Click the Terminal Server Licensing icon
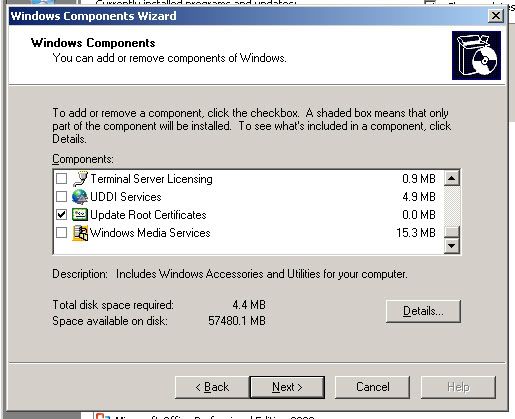 (x=80, y=179)
